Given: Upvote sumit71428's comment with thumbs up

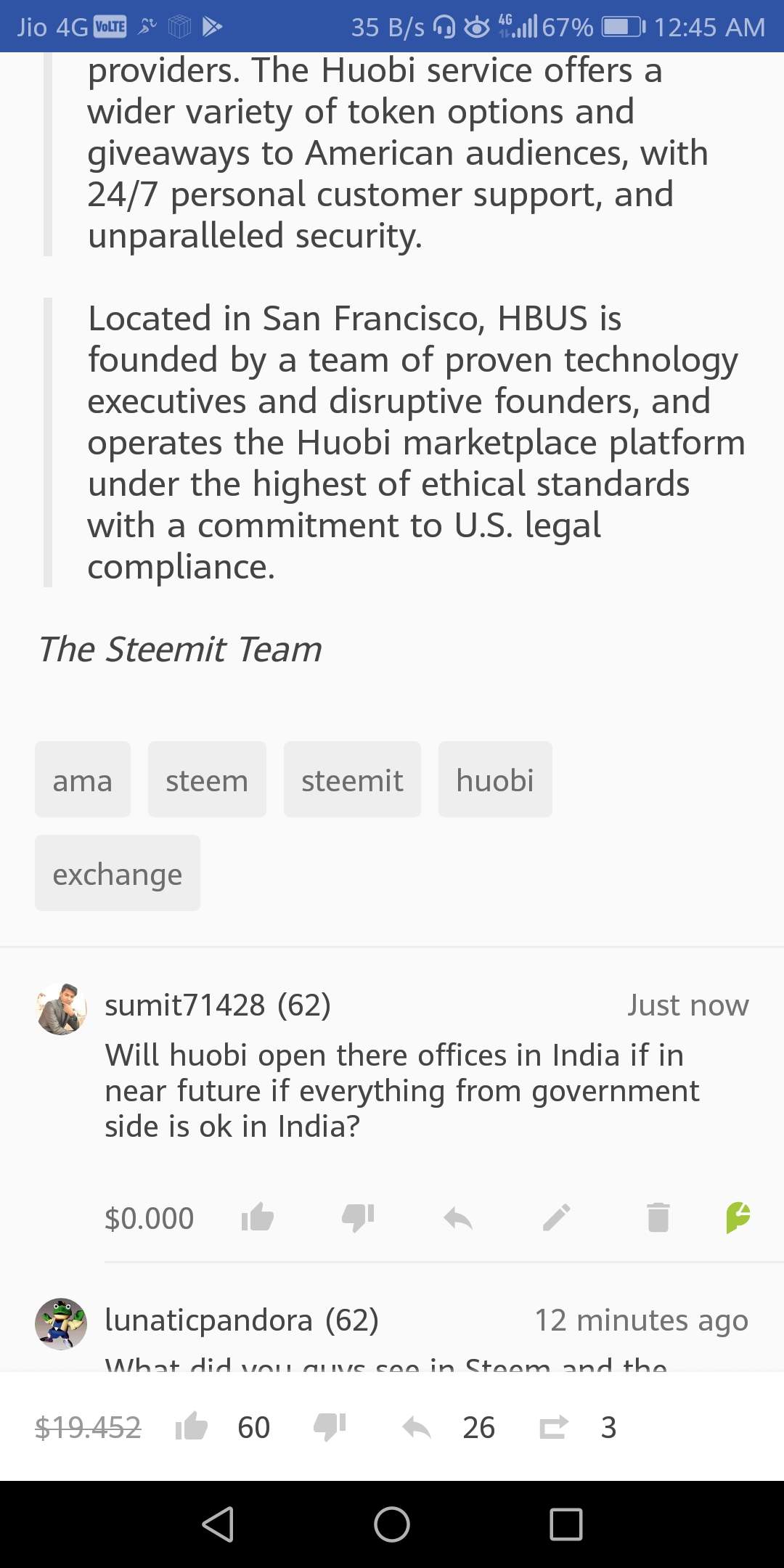Looking at the screenshot, I should pos(257,1217).
